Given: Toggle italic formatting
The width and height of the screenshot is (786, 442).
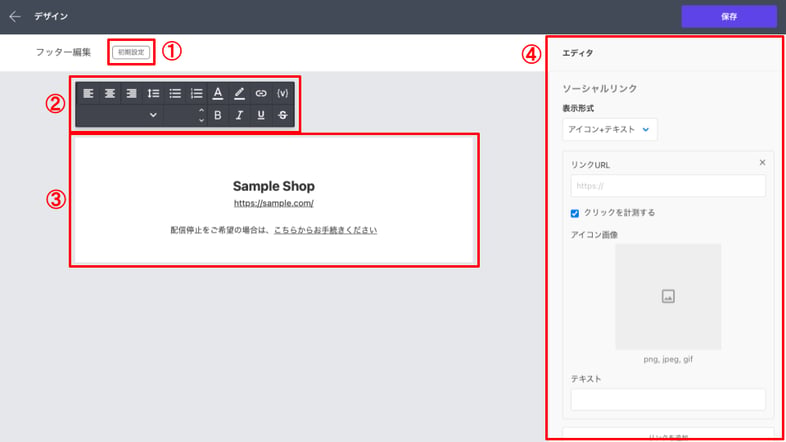Looking at the screenshot, I should (x=239, y=115).
